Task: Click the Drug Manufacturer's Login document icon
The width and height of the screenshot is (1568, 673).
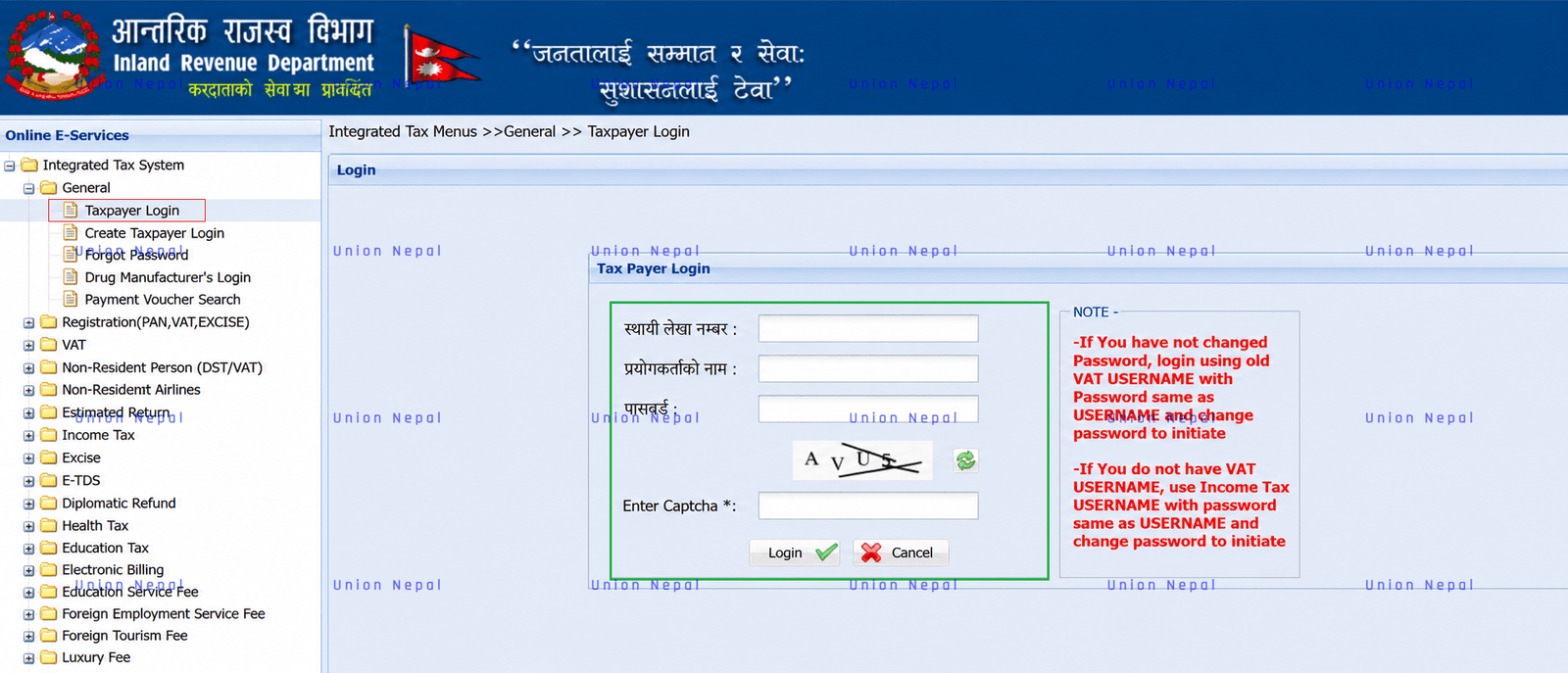Action: point(71,276)
